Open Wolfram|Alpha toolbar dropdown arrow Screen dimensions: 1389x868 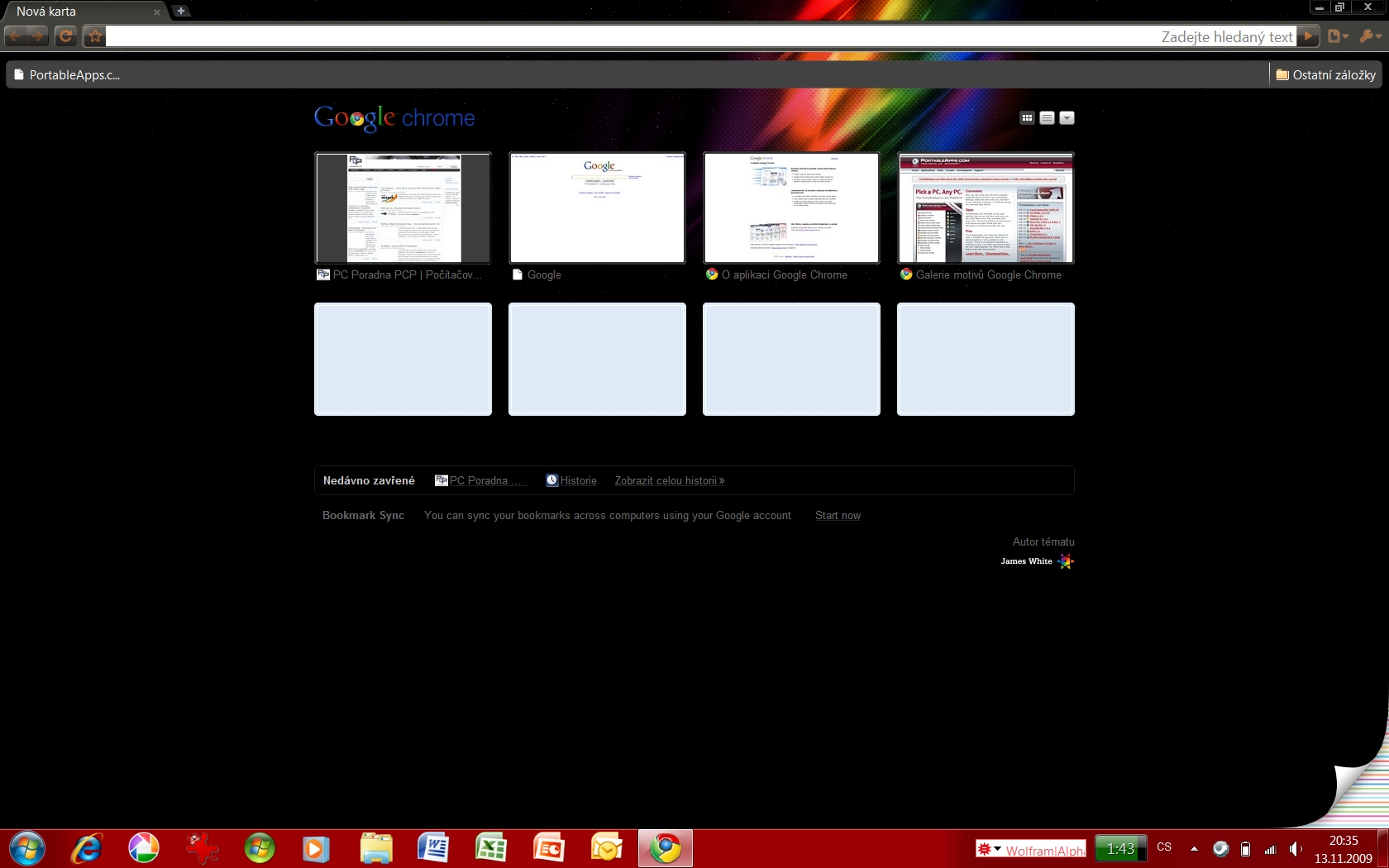998,849
